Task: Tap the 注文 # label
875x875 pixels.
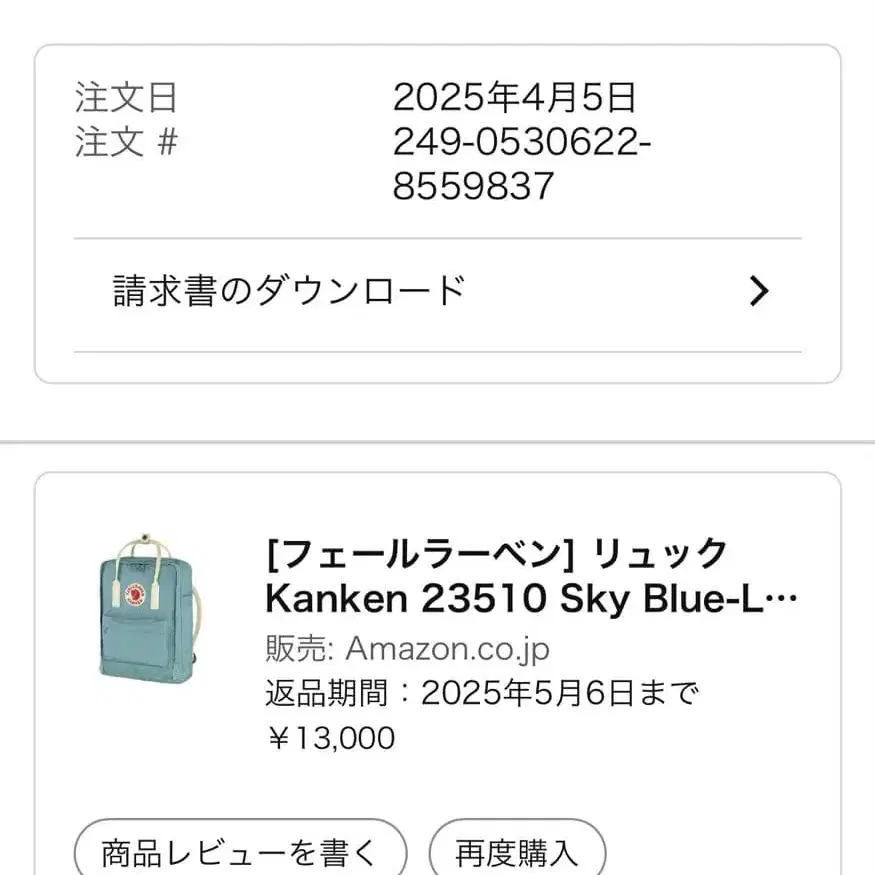Action: point(126,143)
